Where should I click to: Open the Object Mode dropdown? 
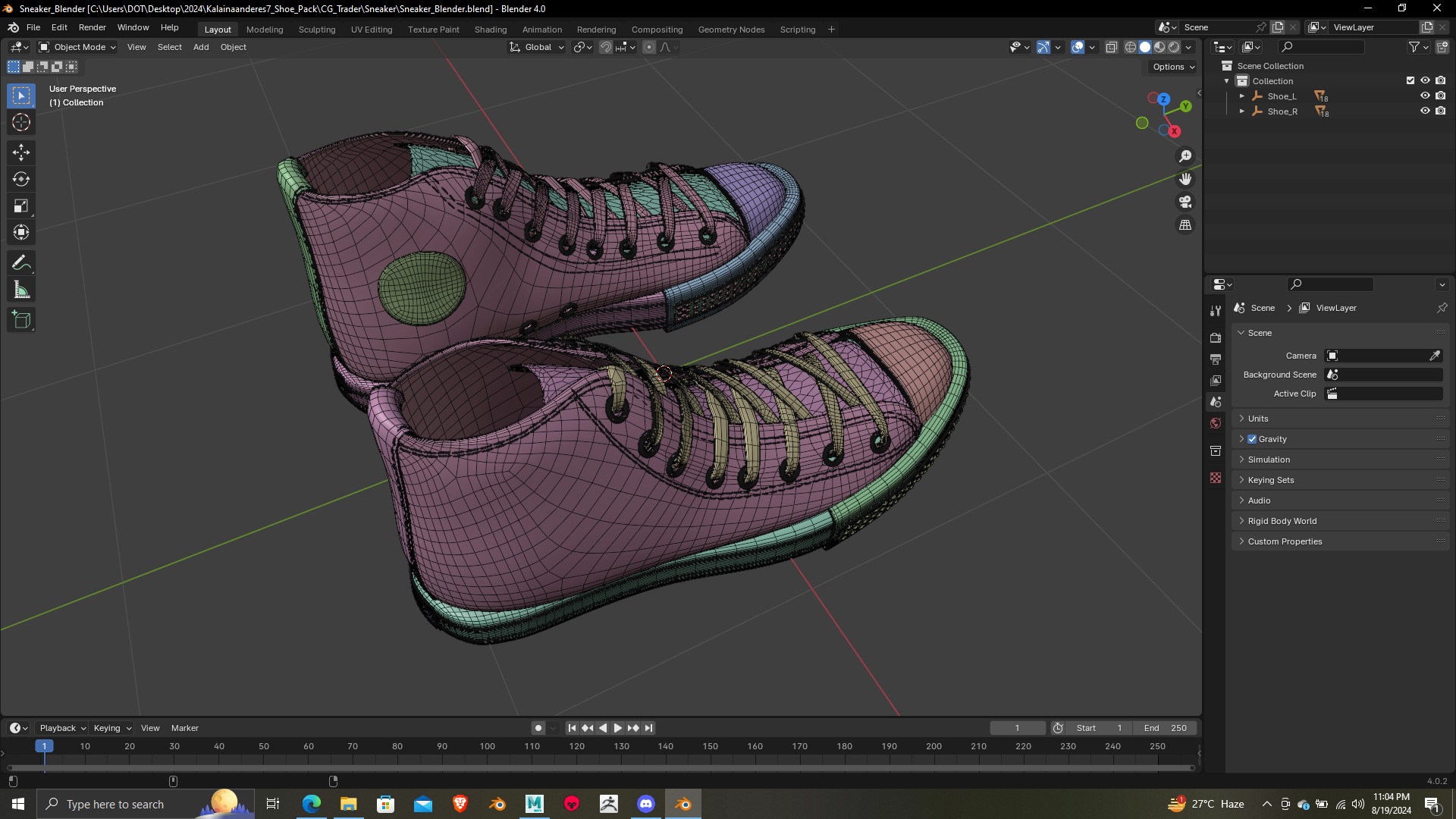77,47
